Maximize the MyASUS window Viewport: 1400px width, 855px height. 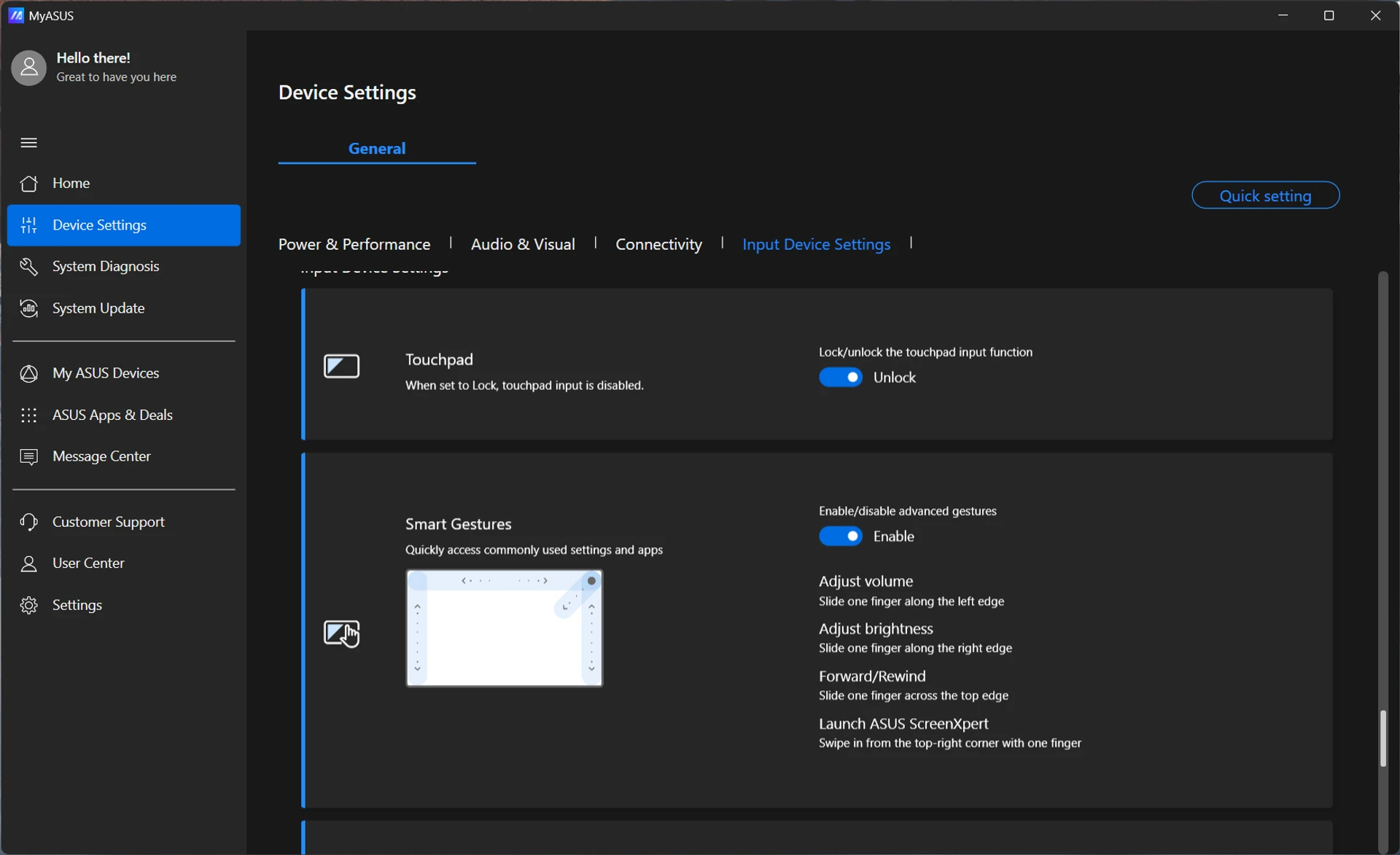click(x=1329, y=15)
